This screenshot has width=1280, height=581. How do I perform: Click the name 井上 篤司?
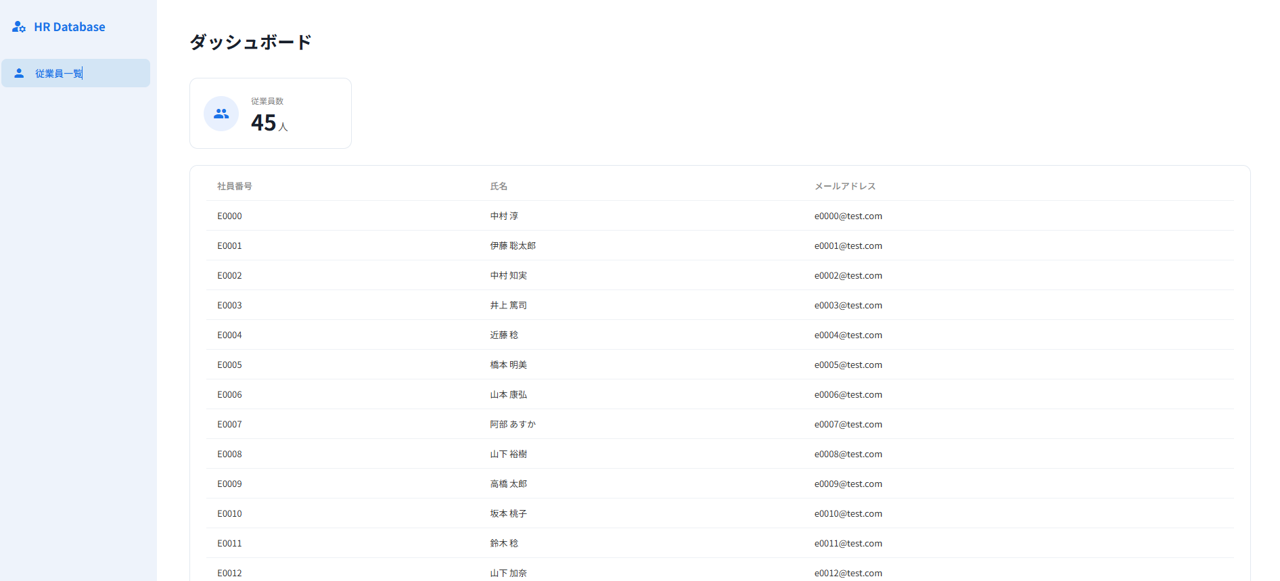point(509,305)
